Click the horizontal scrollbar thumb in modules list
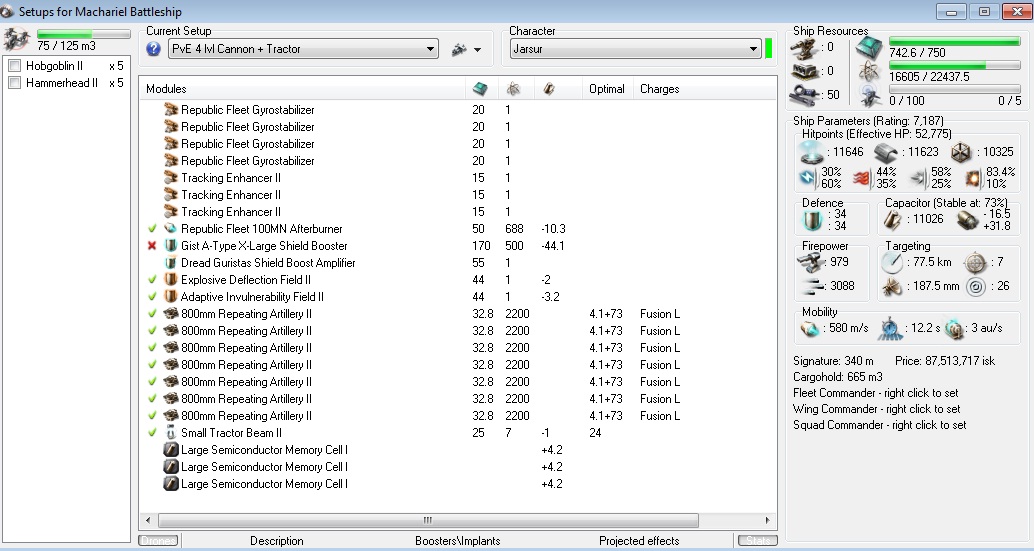This screenshot has width=1034, height=551. point(428,520)
